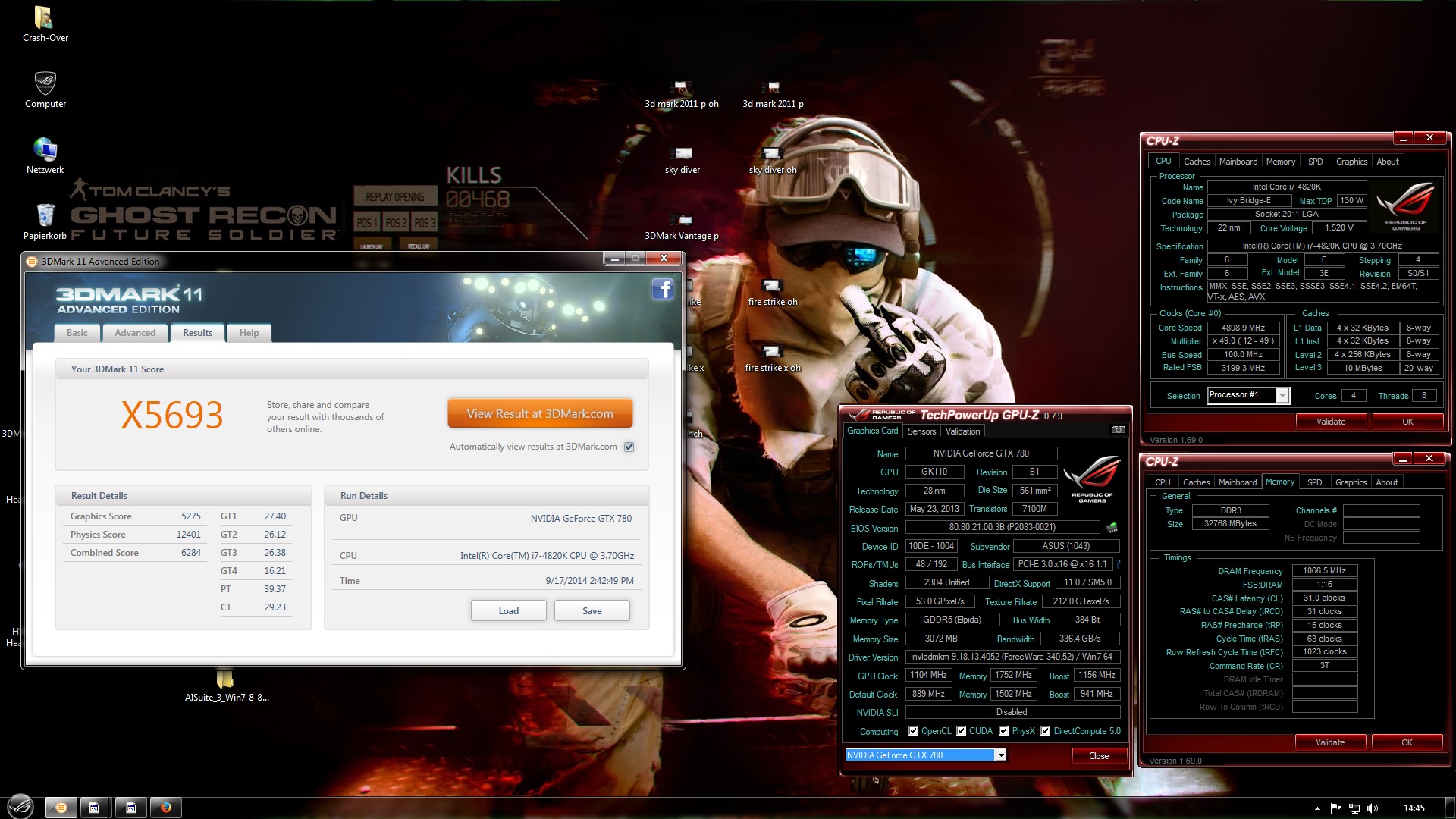This screenshot has width=1456, height=819.
Task: Toggle the DirectCompute 5.0 checkbox in GPU-Z
Action: tap(1045, 731)
